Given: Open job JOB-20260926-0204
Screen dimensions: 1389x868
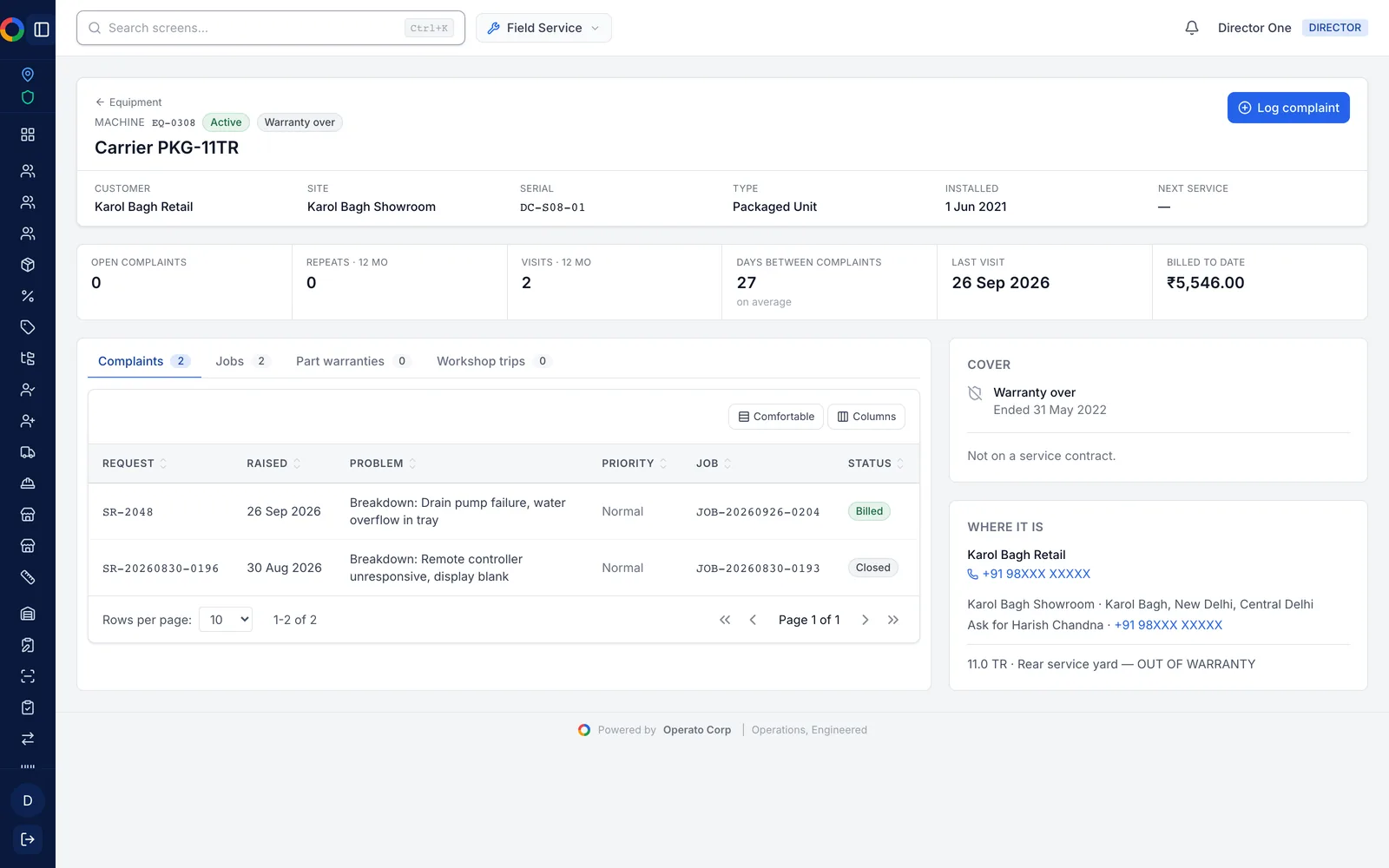Looking at the screenshot, I should click(758, 512).
